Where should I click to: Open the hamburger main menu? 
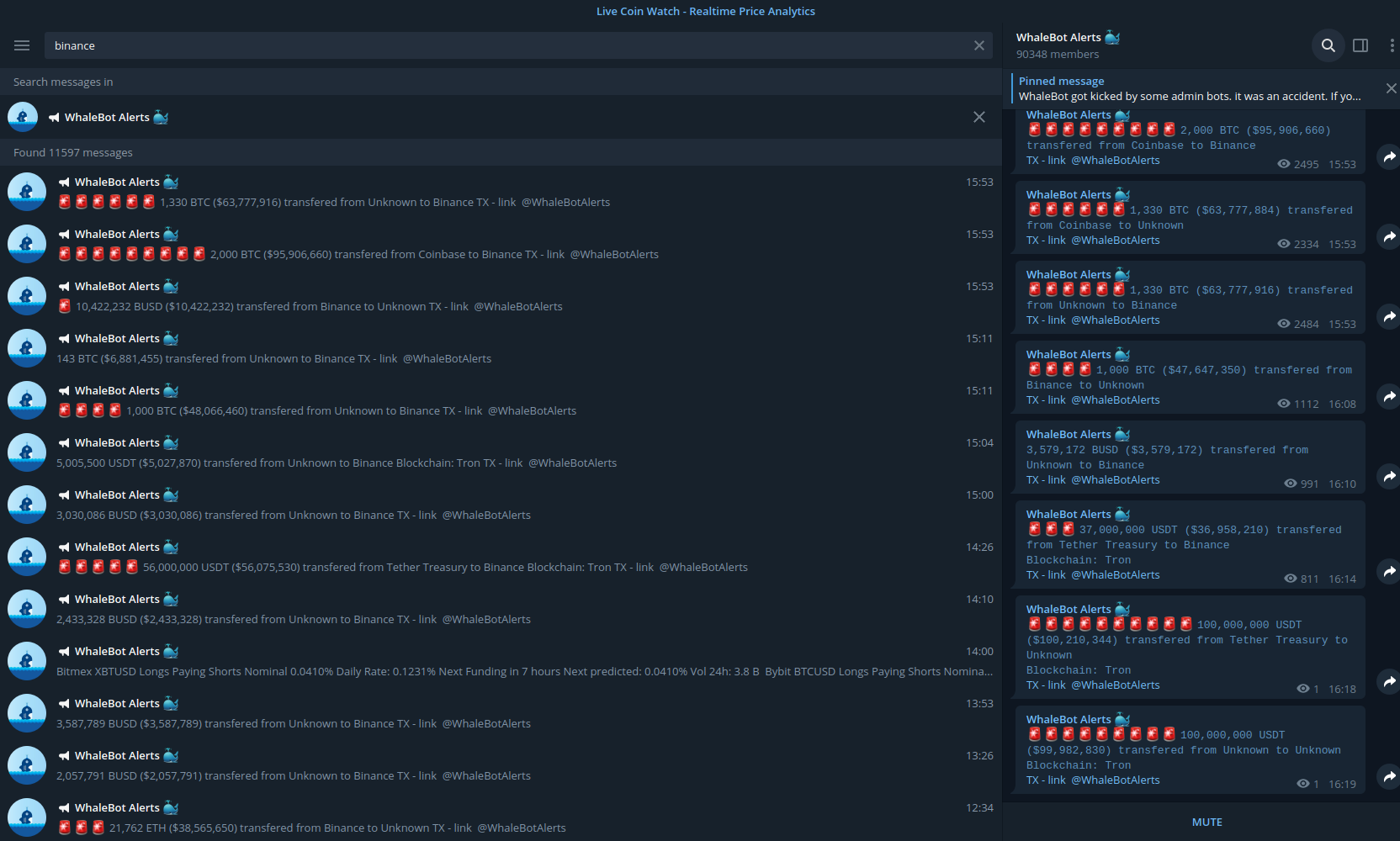(22, 45)
